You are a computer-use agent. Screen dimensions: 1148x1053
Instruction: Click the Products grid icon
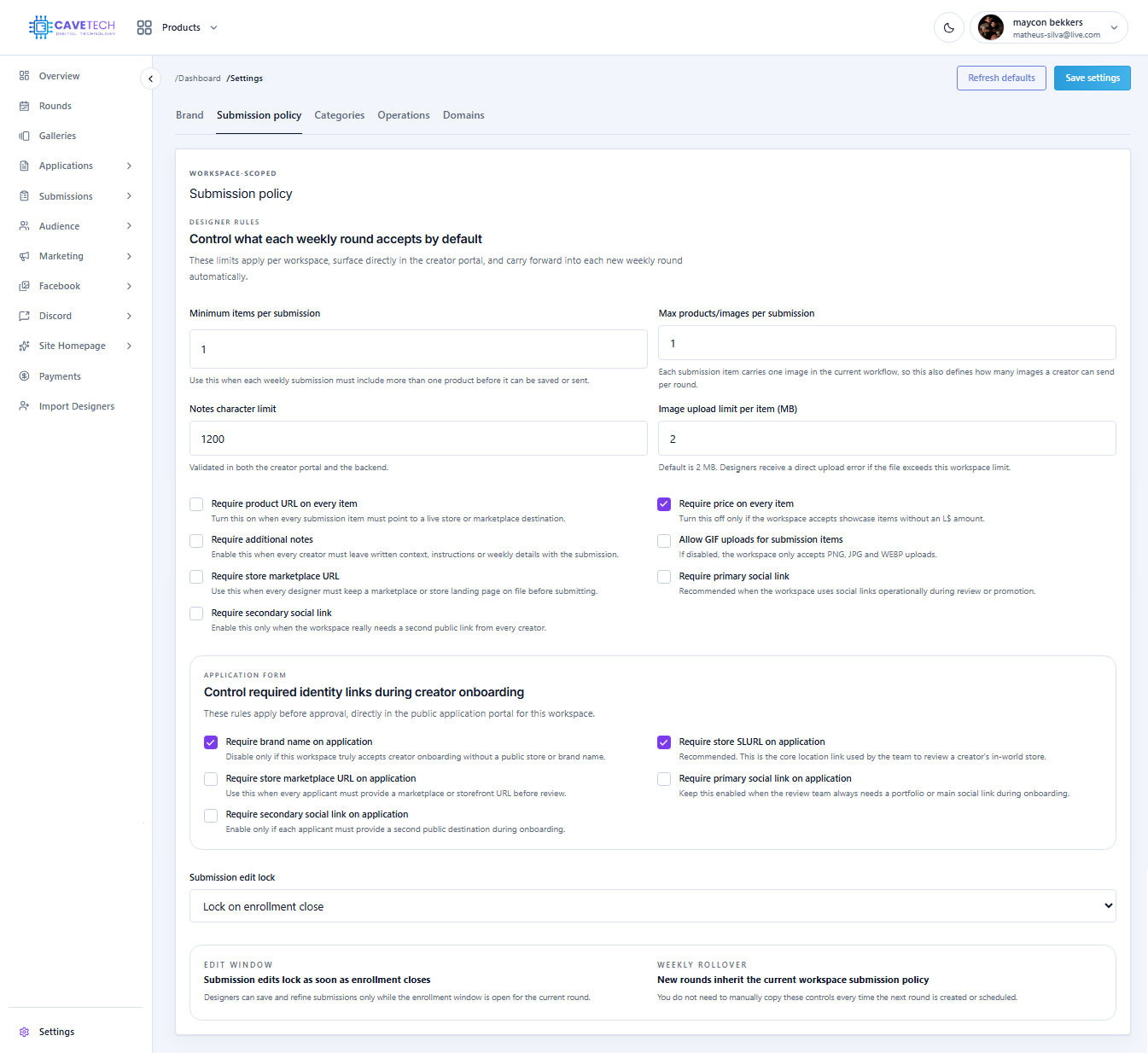(144, 27)
